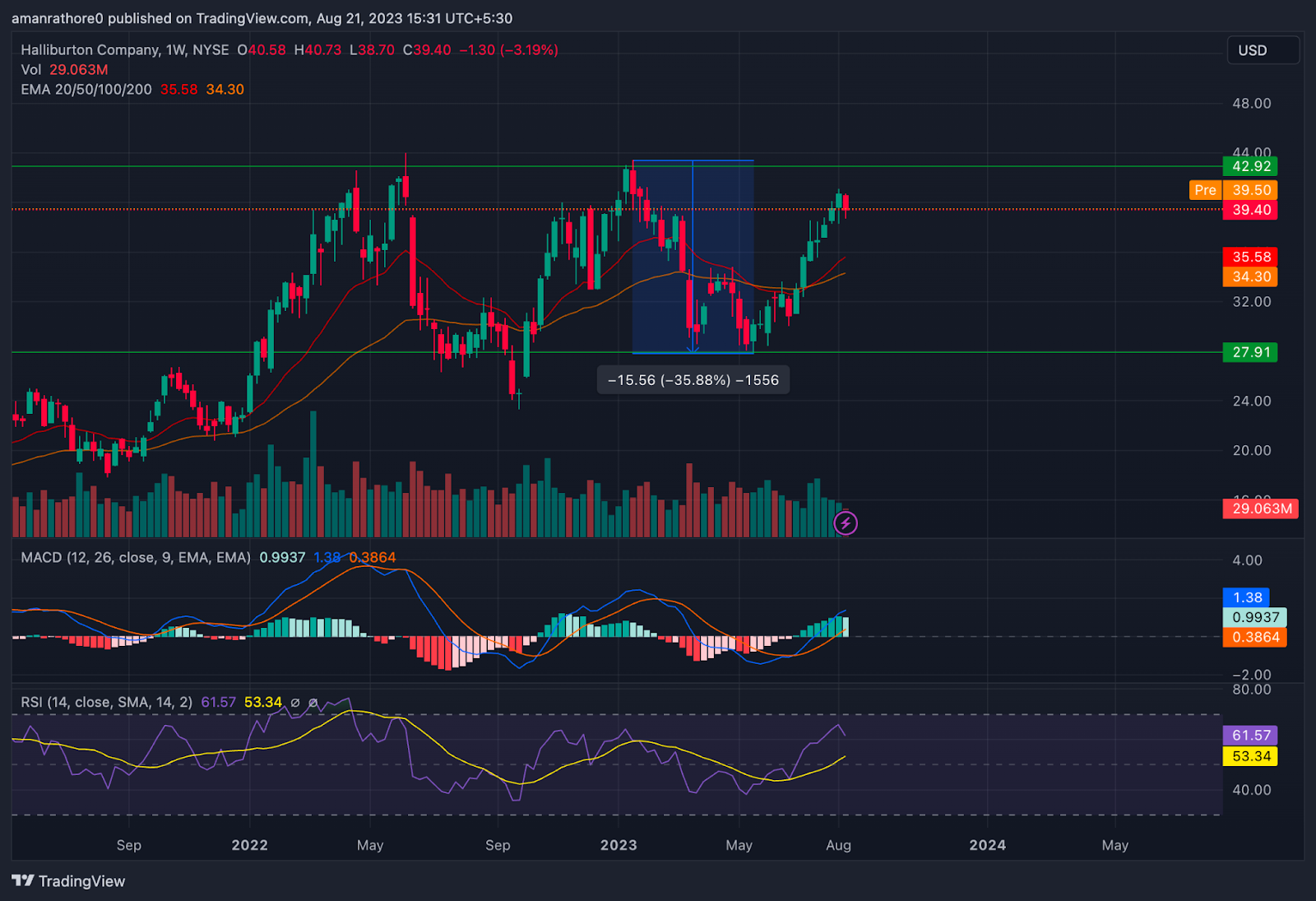The image size is (1316, 901).
Task: Click the 53.34 RSI SMA axis label
Action: (x=1250, y=756)
